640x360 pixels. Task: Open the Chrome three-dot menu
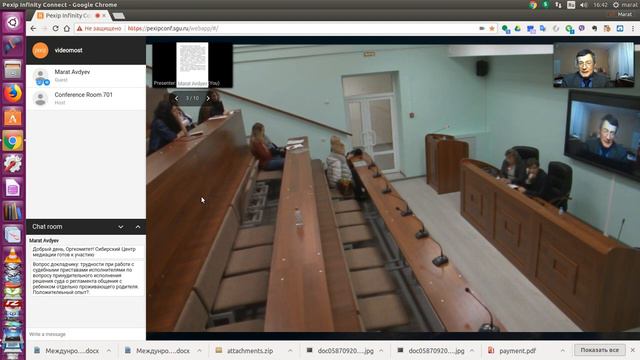pyautogui.click(x=633, y=29)
